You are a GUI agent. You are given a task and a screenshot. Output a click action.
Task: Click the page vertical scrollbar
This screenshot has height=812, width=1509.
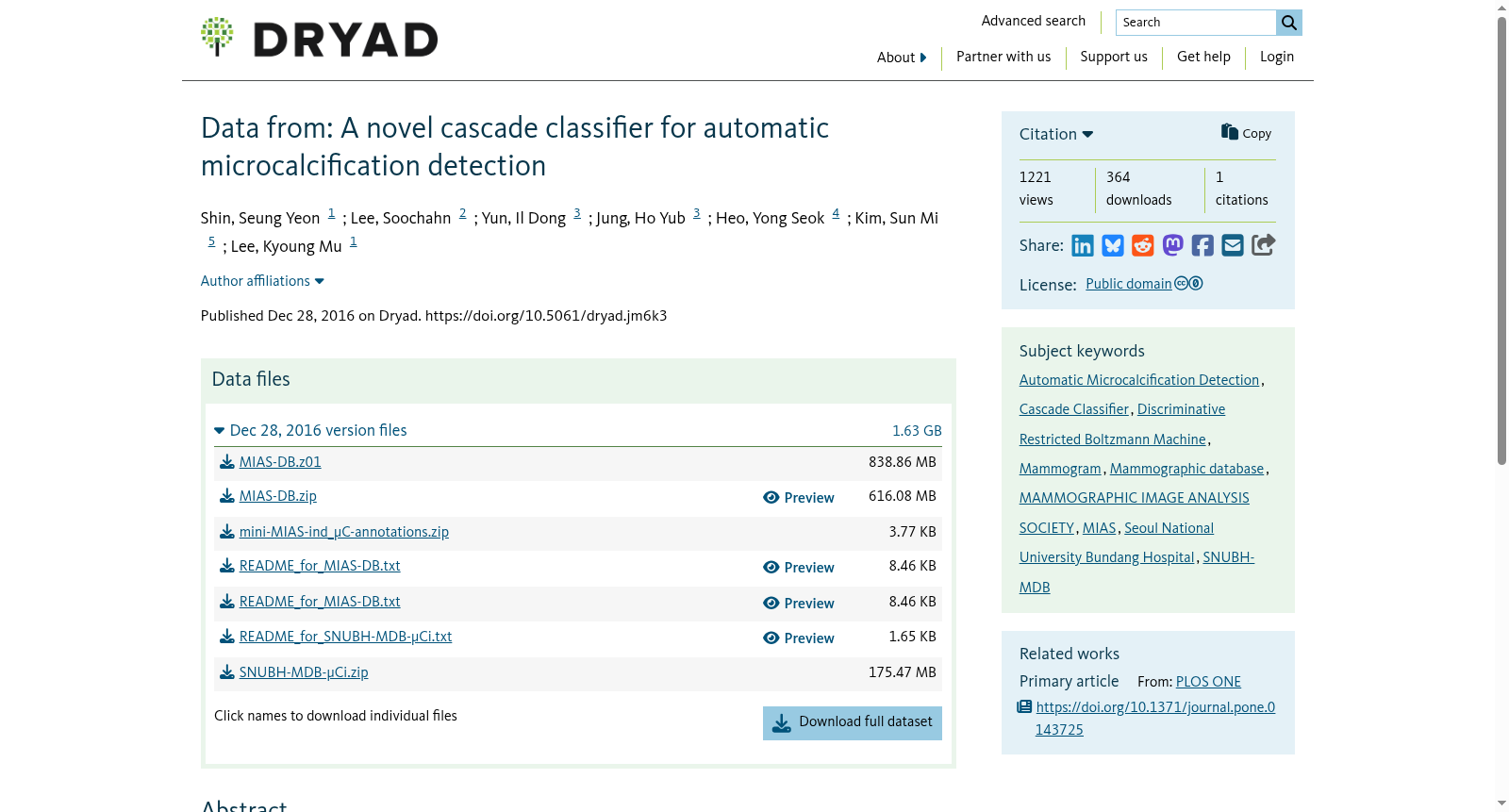point(1501,240)
